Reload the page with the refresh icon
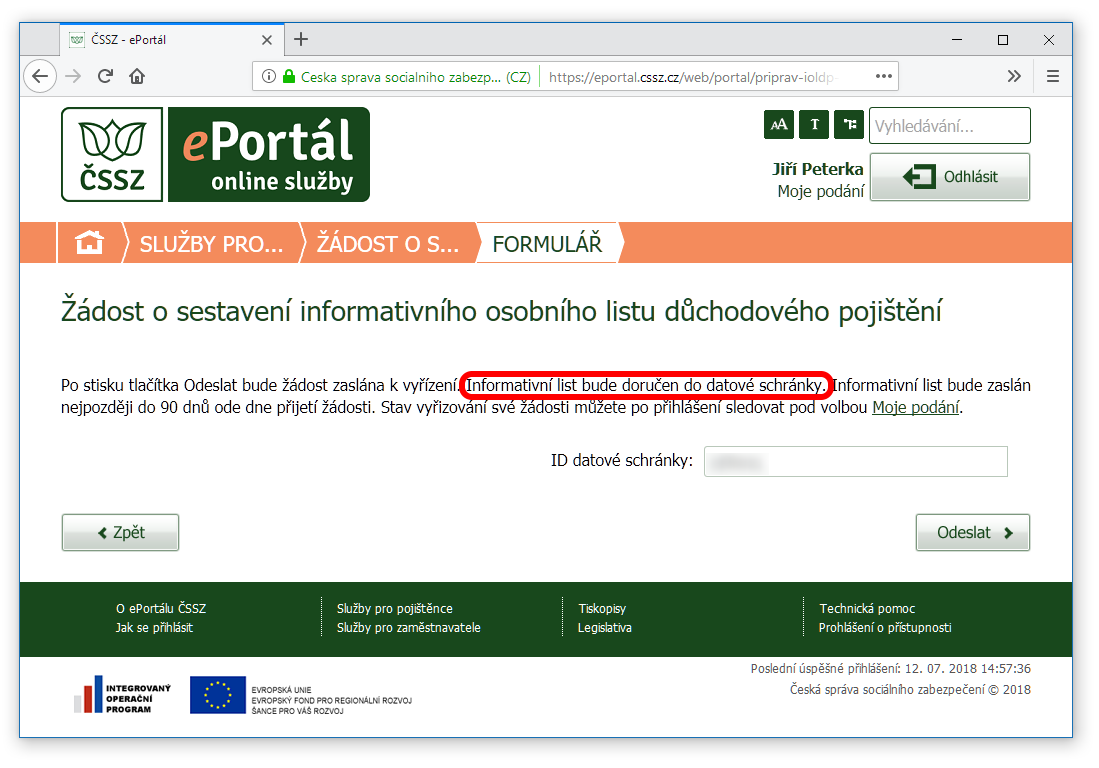The height and width of the screenshot is (768, 1099). coord(105,76)
